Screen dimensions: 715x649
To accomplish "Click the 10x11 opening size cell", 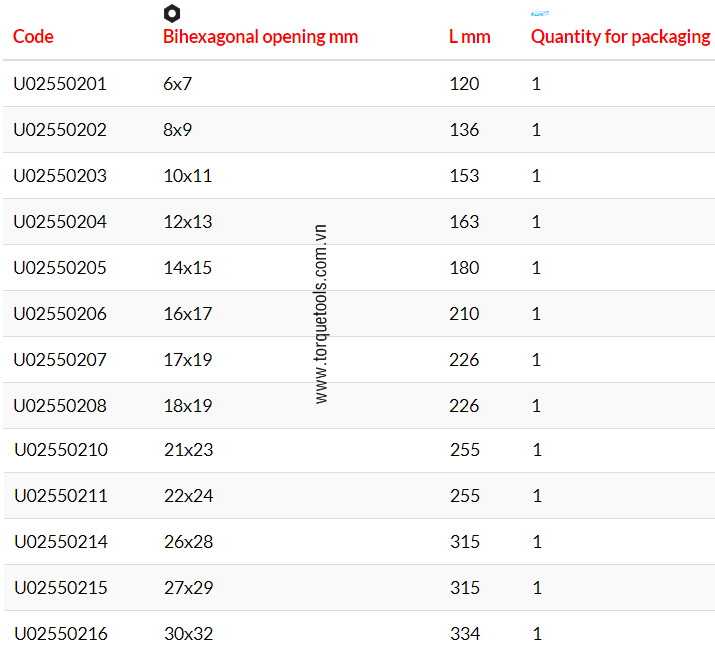I will 187,176.
